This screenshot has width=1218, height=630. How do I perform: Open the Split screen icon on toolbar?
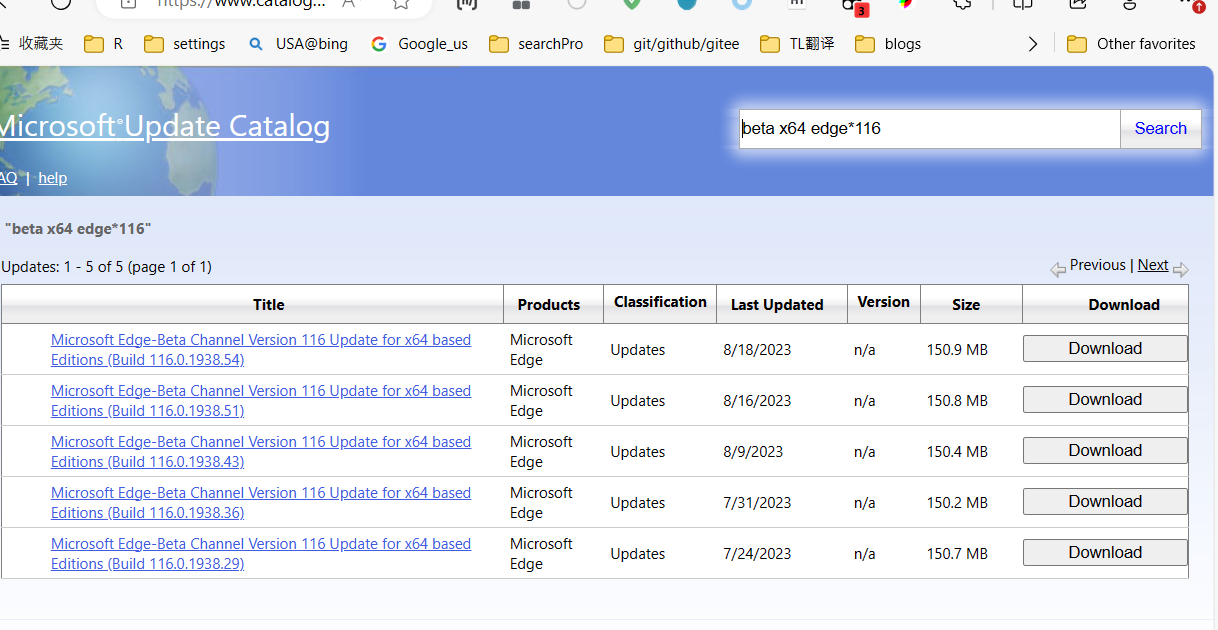1022,5
